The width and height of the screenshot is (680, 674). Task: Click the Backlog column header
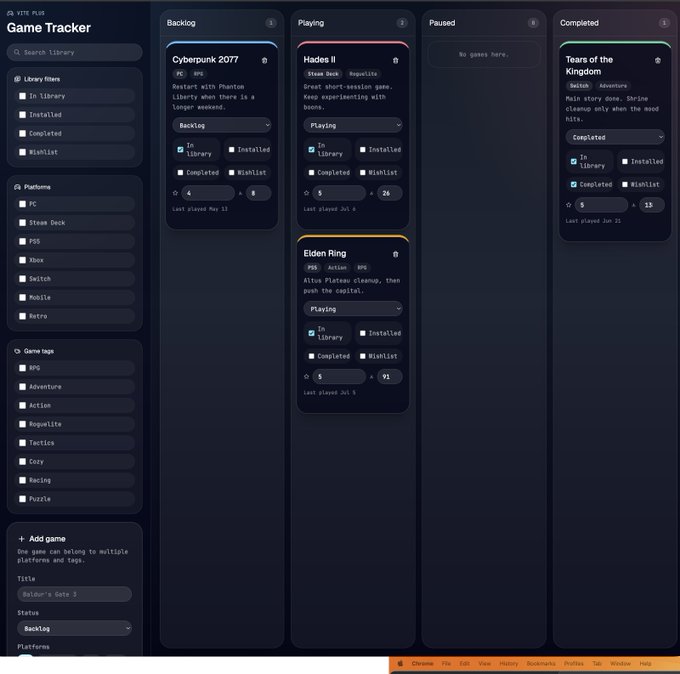181,23
